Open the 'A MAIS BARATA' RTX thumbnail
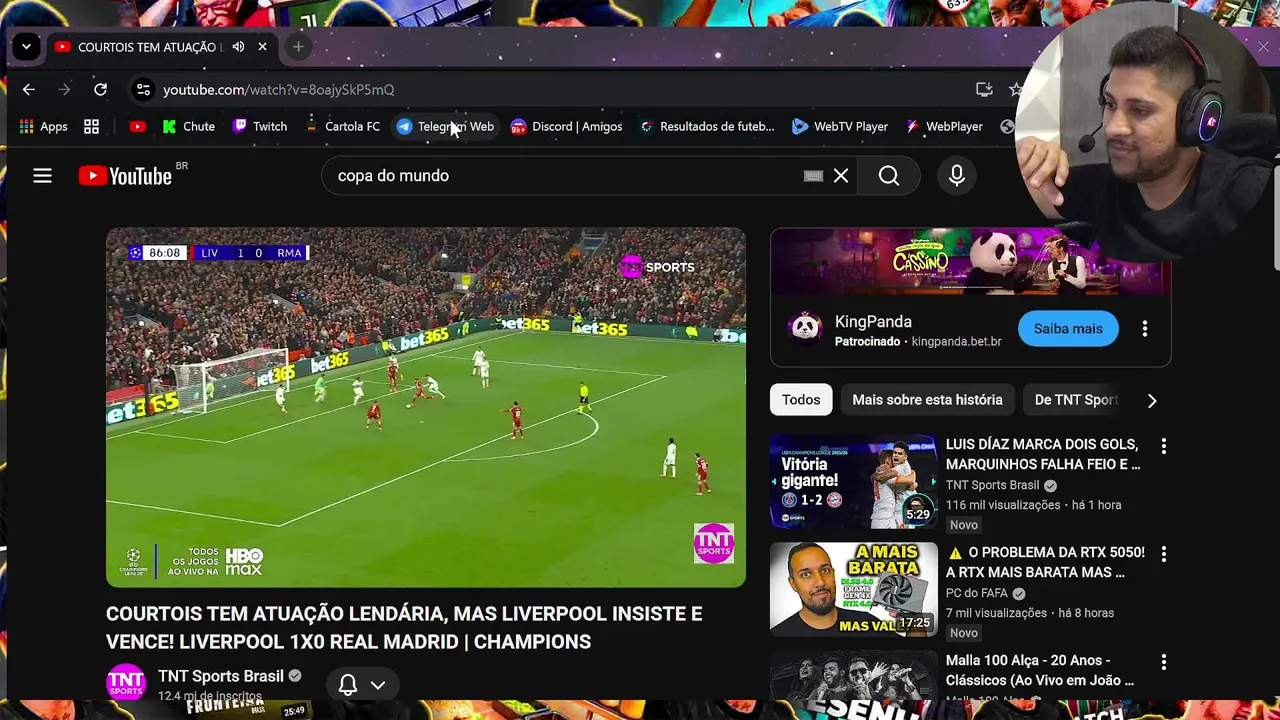The height and width of the screenshot is (720, 1280). (x=854, y=589)
